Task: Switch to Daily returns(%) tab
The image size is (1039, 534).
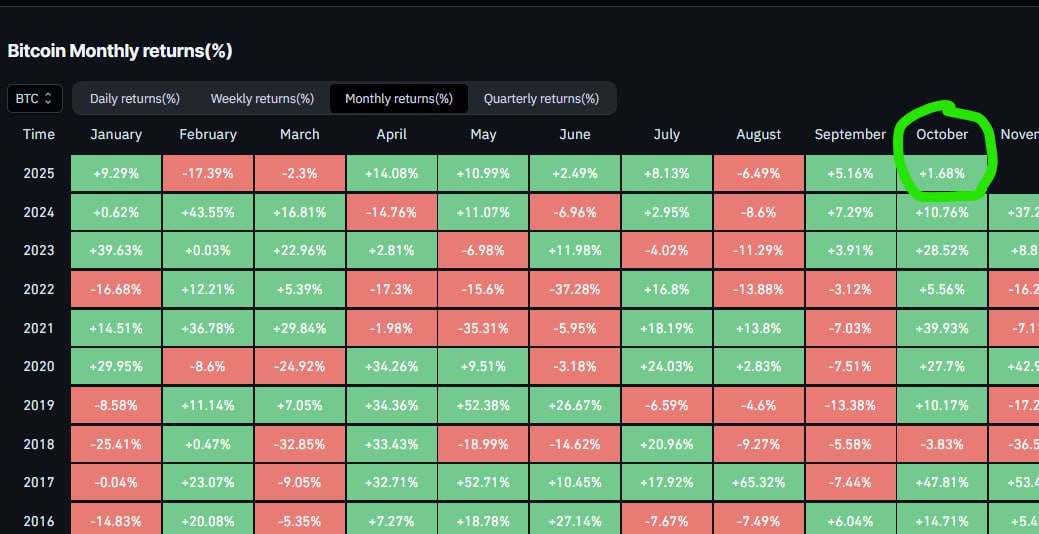Action: [135, 98]
